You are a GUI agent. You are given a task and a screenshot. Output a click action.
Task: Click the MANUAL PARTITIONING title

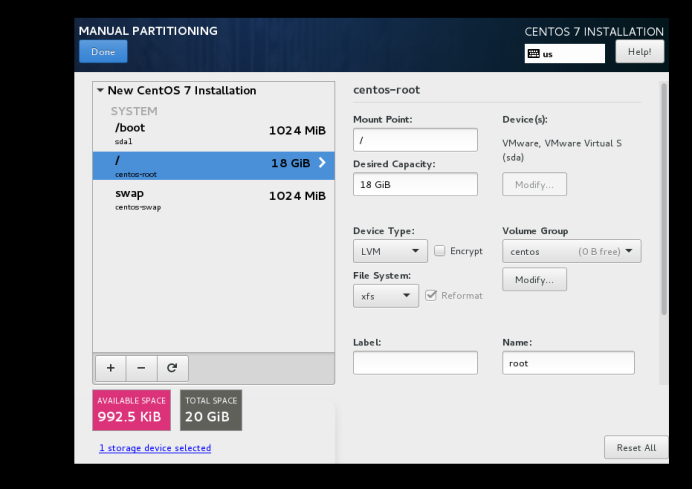(x=148, y=31)
